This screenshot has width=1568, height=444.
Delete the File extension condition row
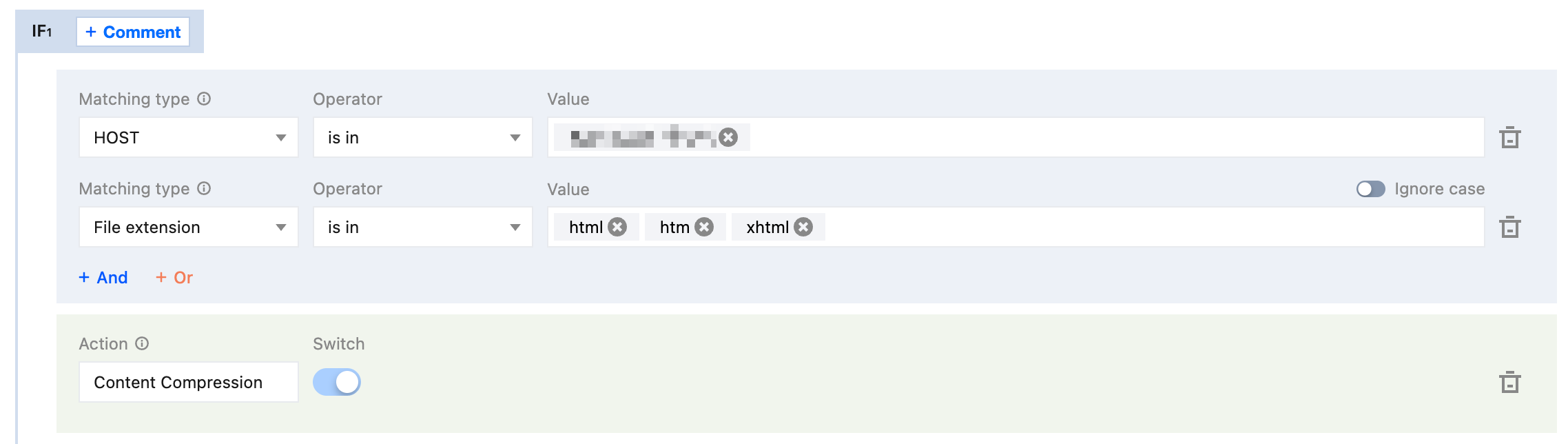point(1509,228)
